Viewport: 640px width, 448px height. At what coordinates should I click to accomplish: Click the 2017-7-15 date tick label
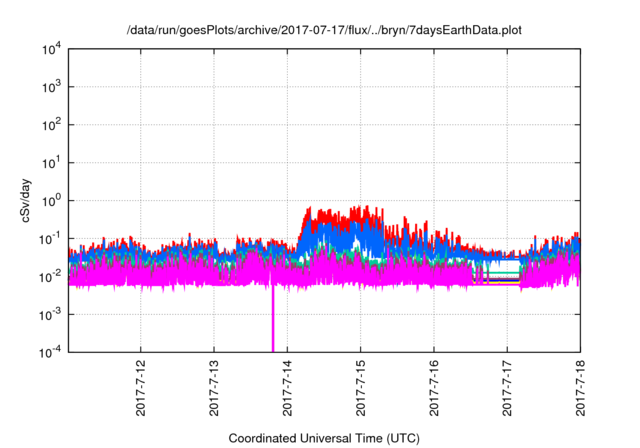click(x=360, y=388)
